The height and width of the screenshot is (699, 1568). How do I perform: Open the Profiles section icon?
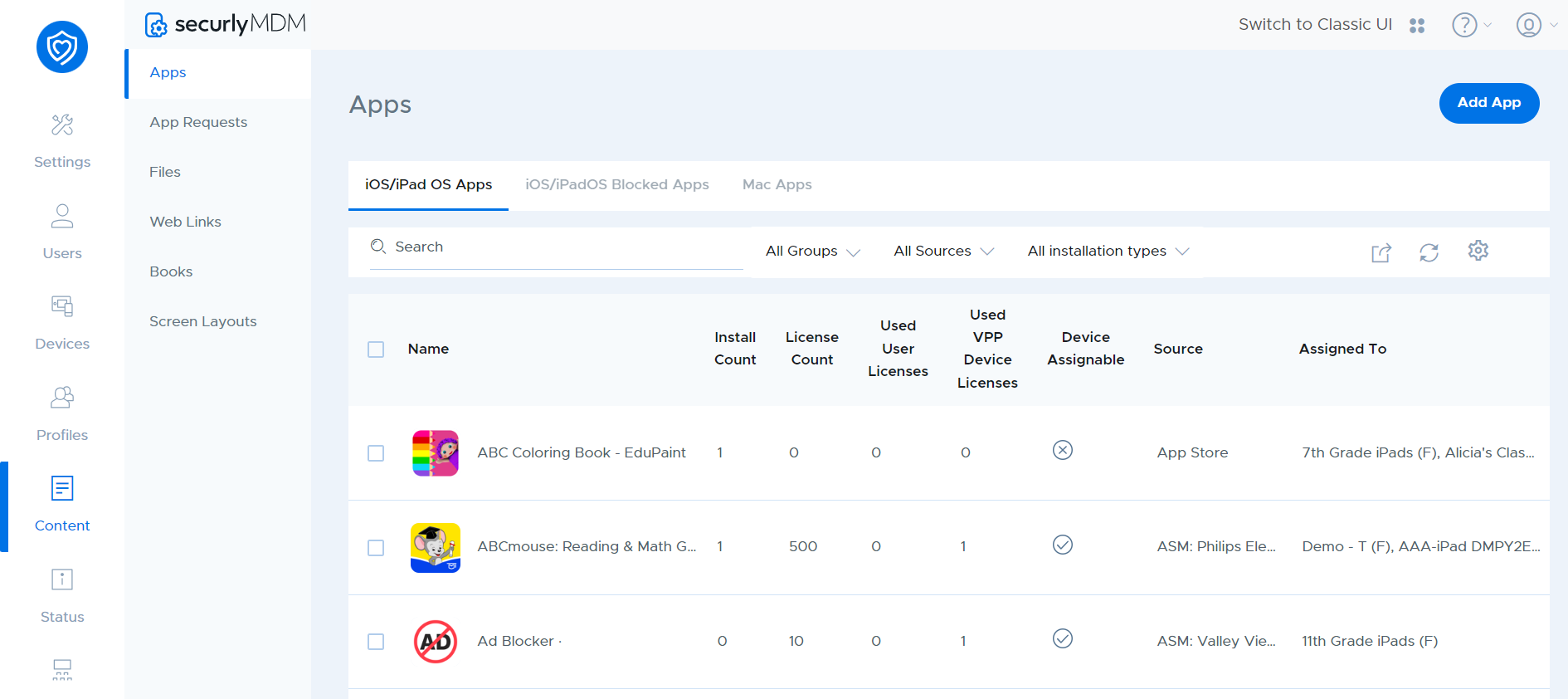click(x=62, y=398)
